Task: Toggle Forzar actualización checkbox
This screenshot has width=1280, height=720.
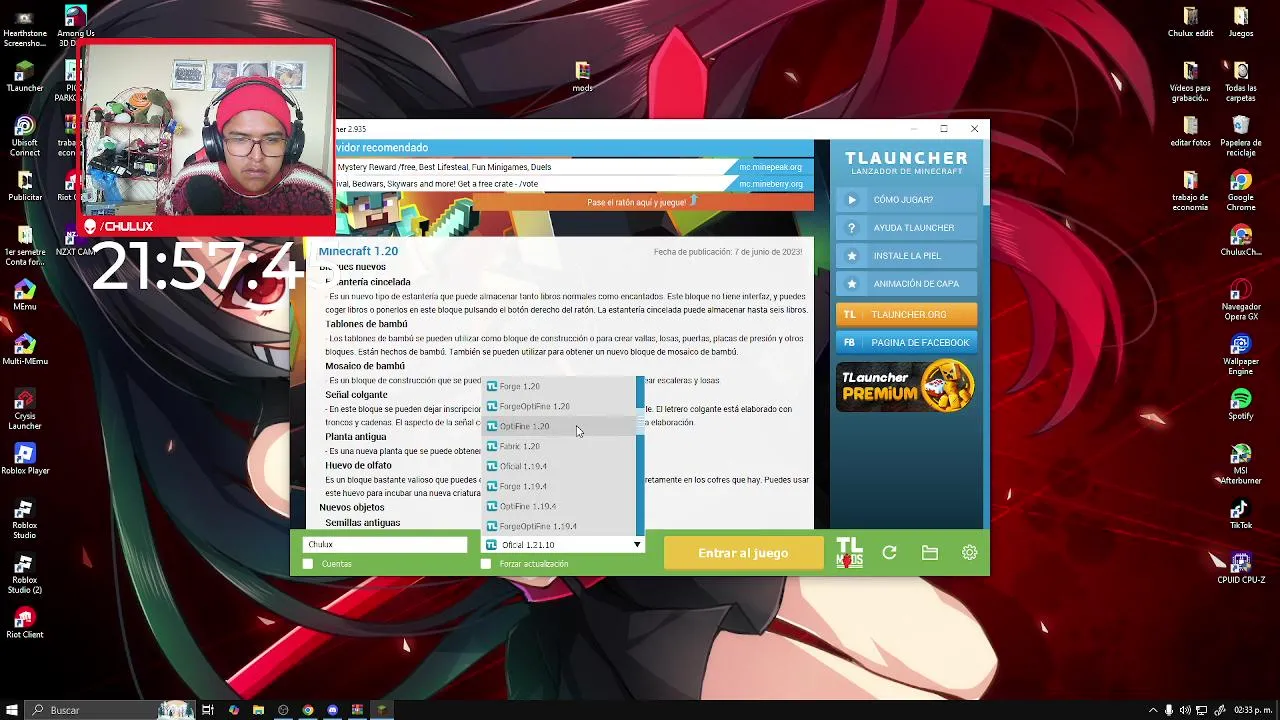Action: (486, 564)
